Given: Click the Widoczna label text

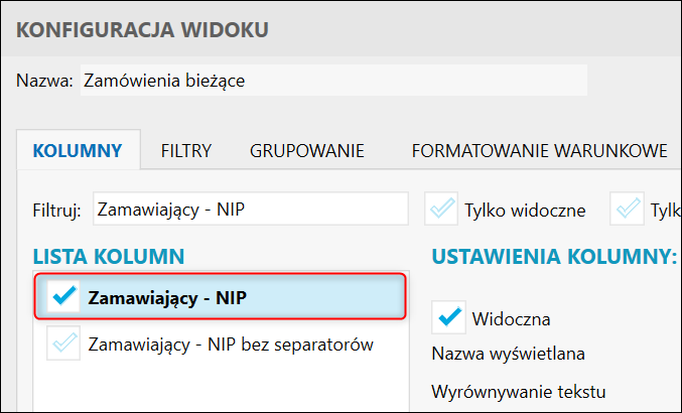Looking at the screenshot, I should click(510, 319).
